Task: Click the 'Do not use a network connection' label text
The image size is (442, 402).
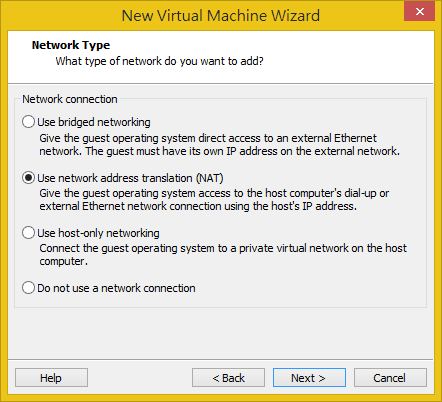Action: click(116, 288)
